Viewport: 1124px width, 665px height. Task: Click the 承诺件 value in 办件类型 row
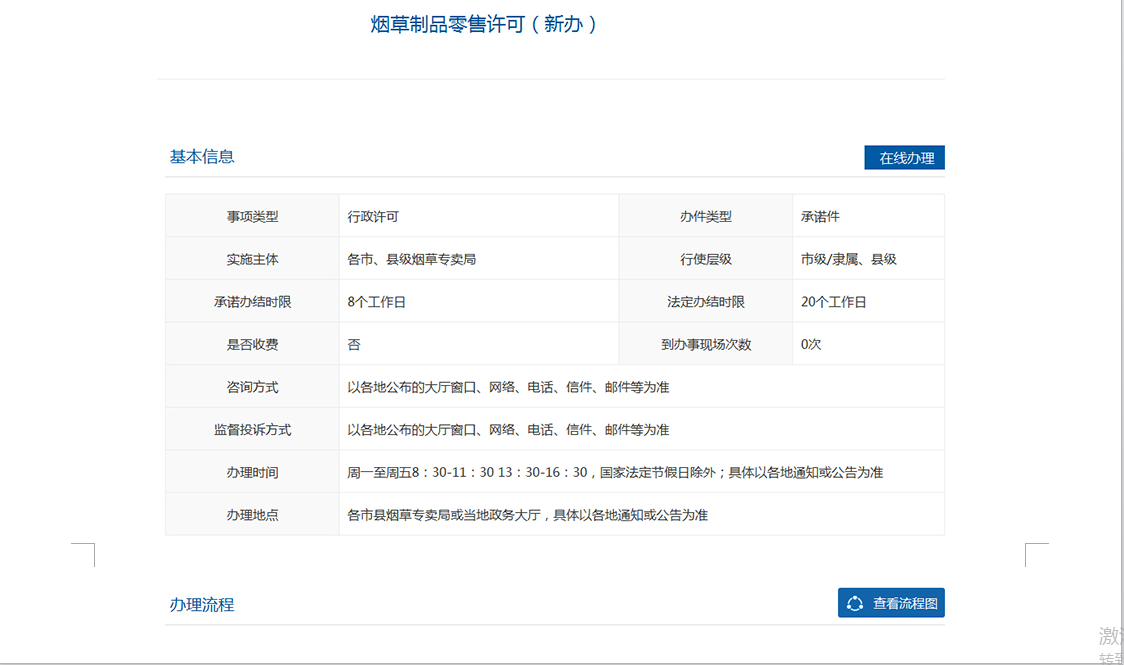[820, 216]
